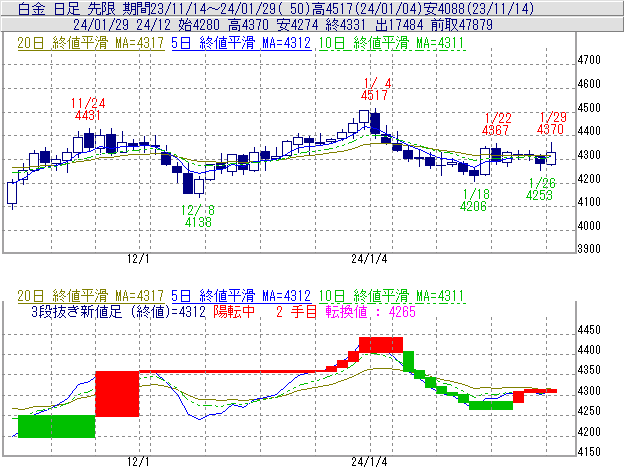The image size is (624, 475).
Task: Click the "24/1/4" date label under the lower chart
Action: pos(369,462)
